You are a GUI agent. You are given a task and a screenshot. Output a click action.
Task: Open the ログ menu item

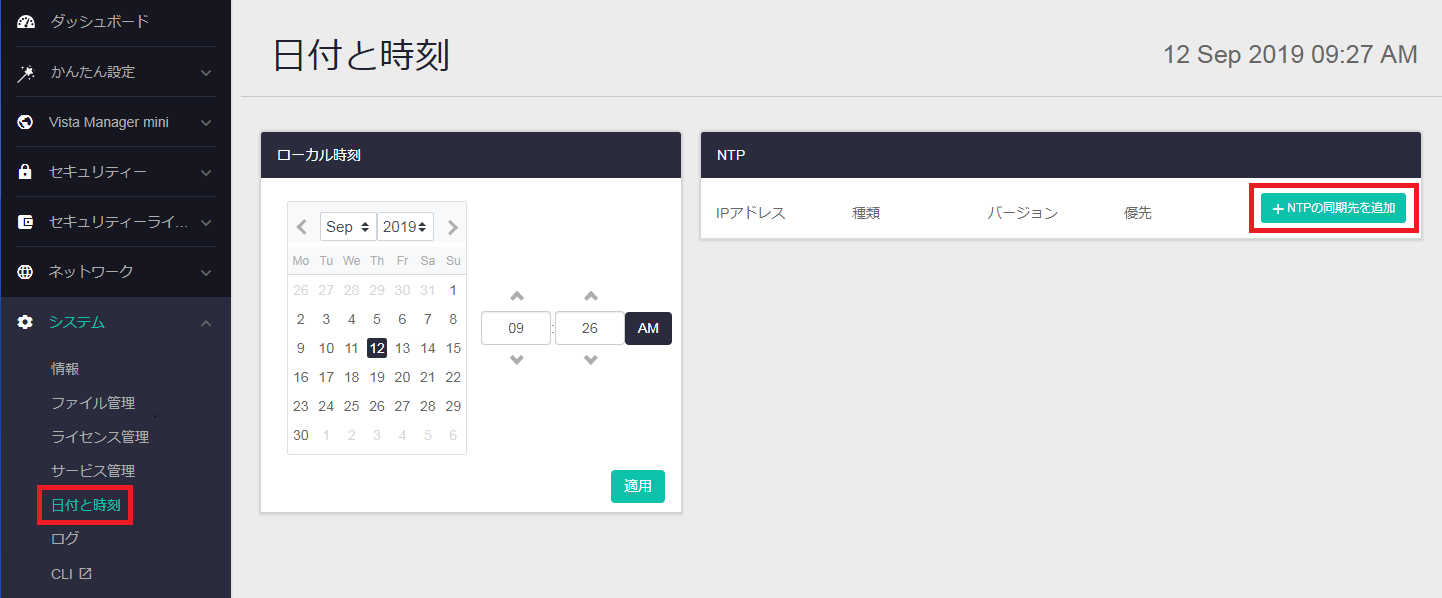(65, 539)
